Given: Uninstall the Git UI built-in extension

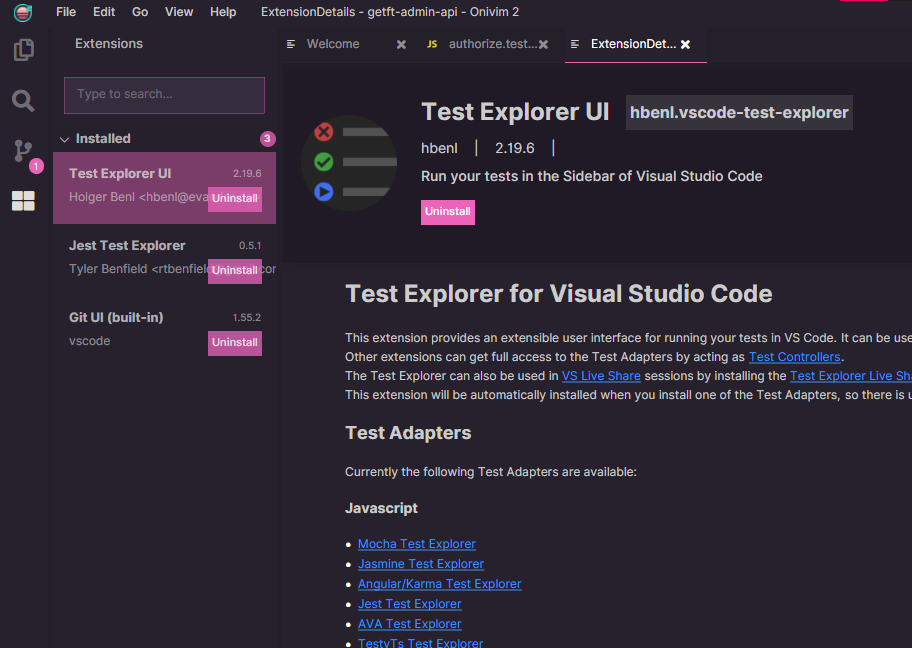Looking at the screenshot, I should tap(234, 343).
